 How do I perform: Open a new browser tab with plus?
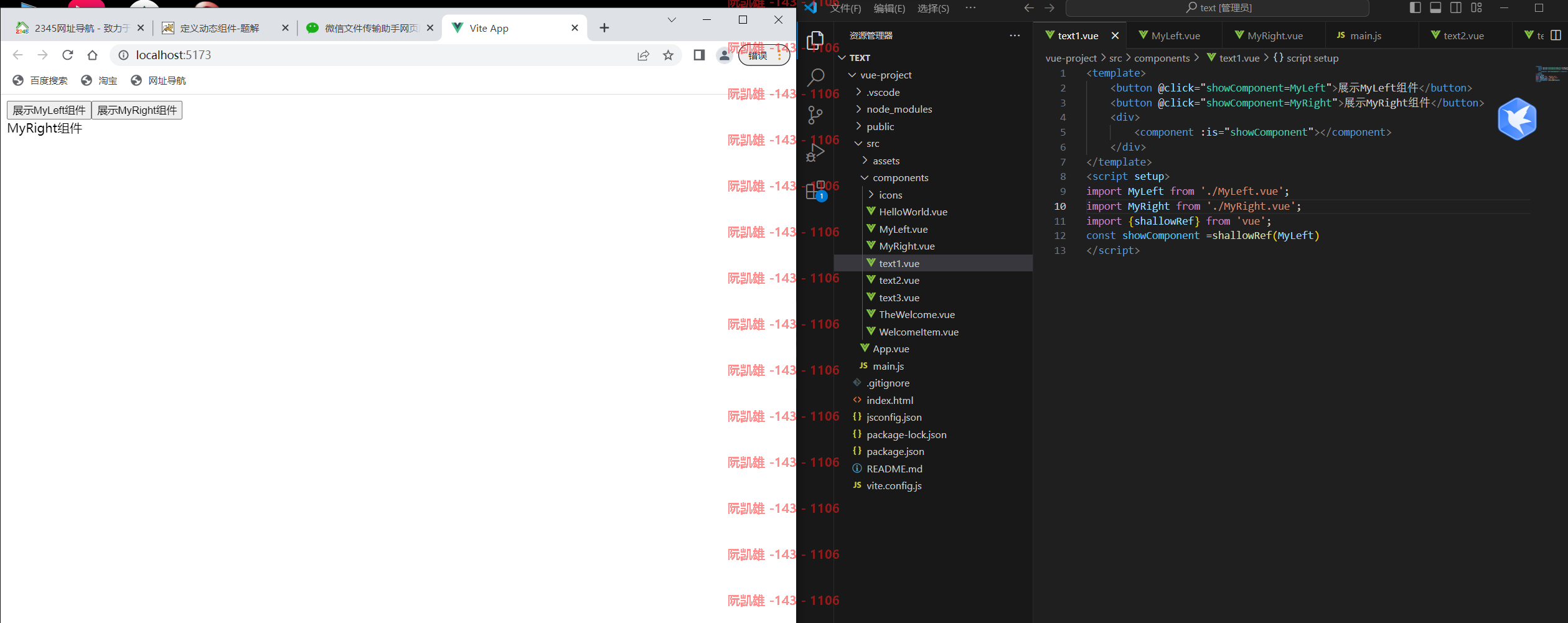coord(604,27)
